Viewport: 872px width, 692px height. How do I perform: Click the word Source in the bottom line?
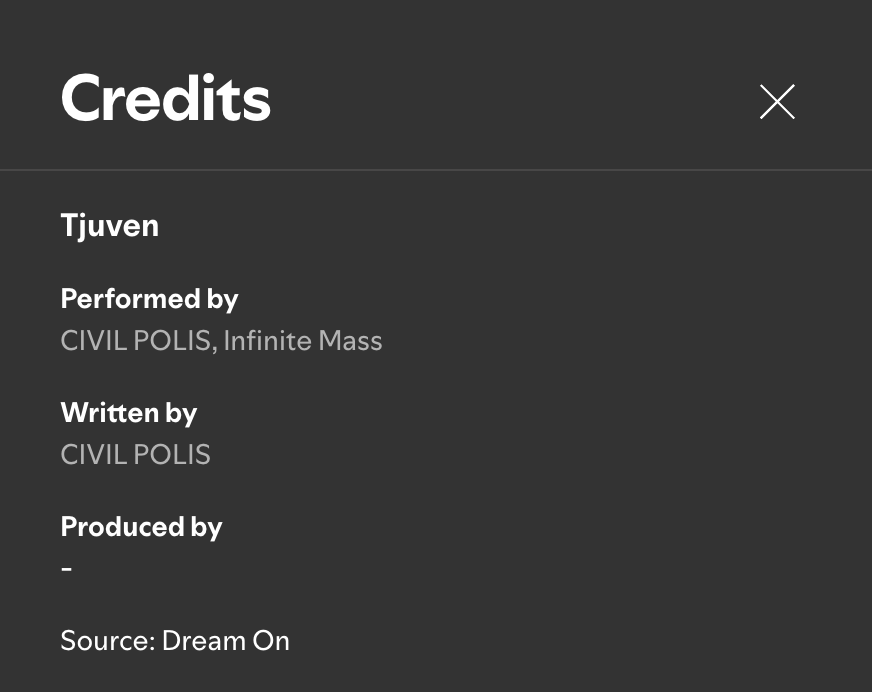tap(104, 640)
